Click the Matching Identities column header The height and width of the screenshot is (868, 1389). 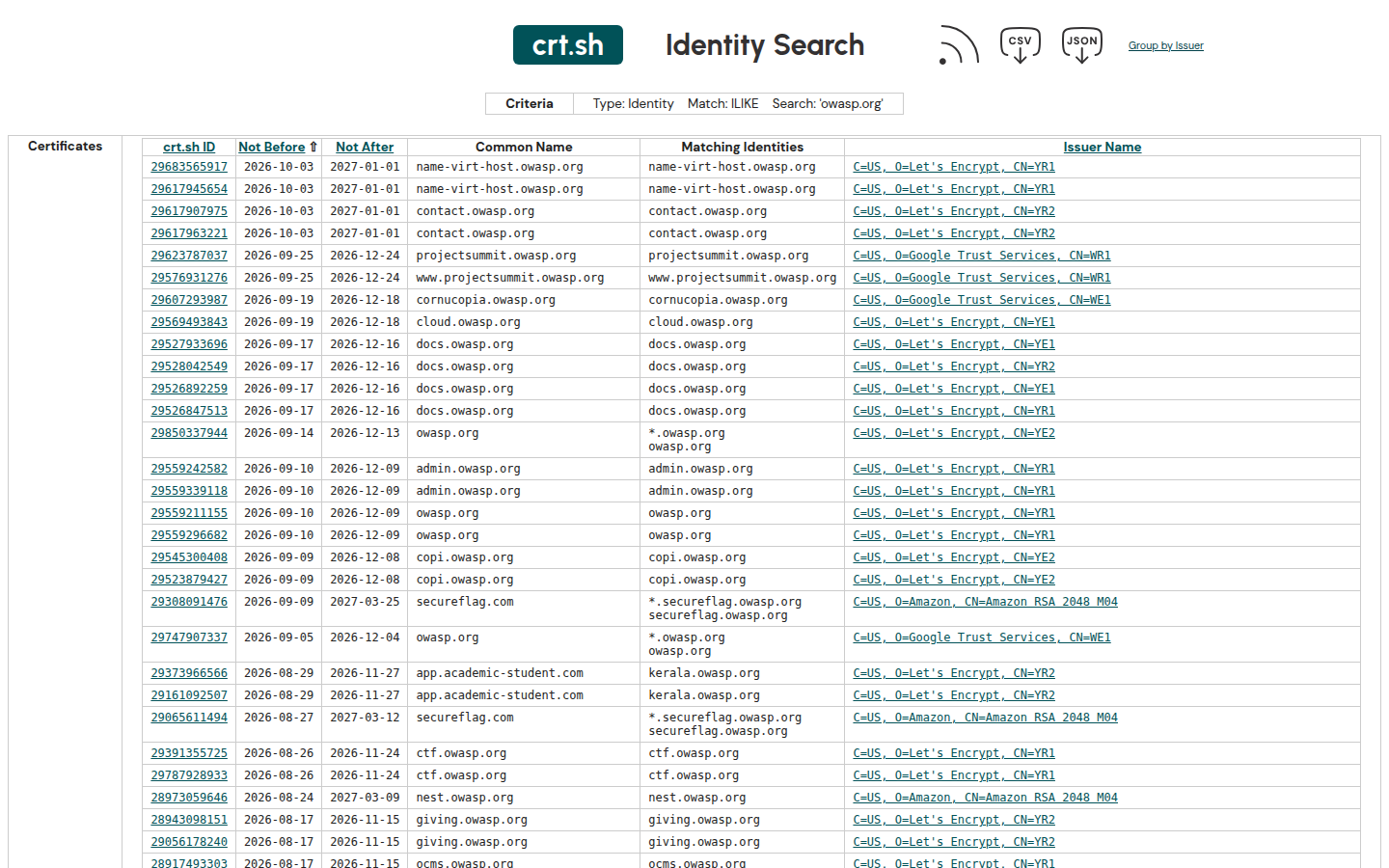click(743, 147)
